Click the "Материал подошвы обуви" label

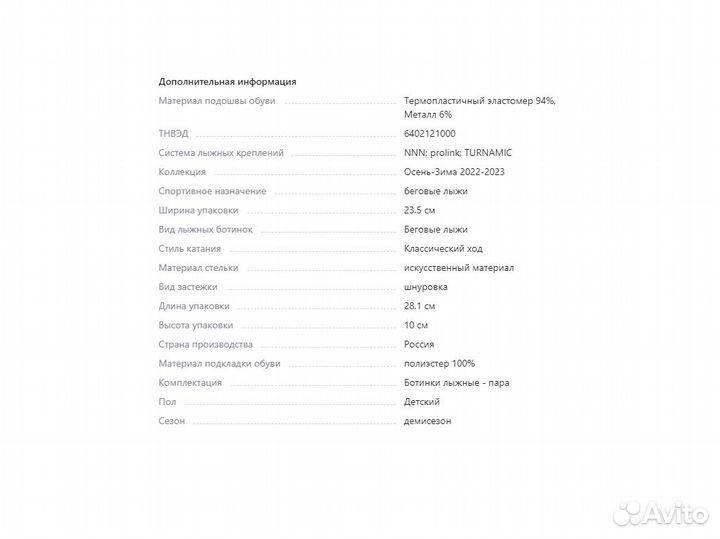(217, 101)
